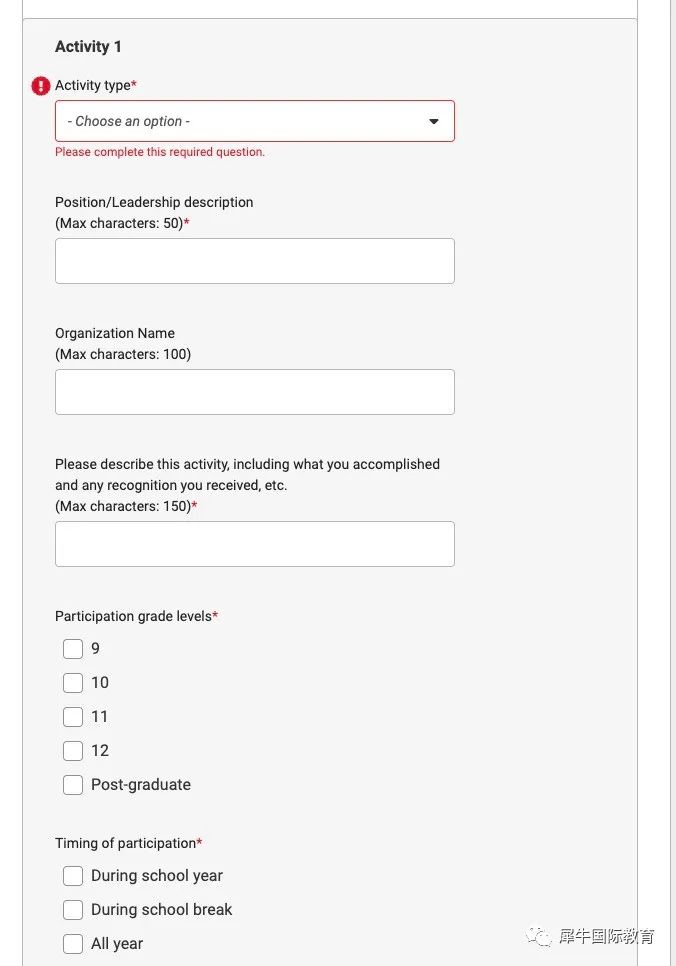676x966 pixels.
Task: Enable the All year checkbox
Action: (x=73, y=944)
